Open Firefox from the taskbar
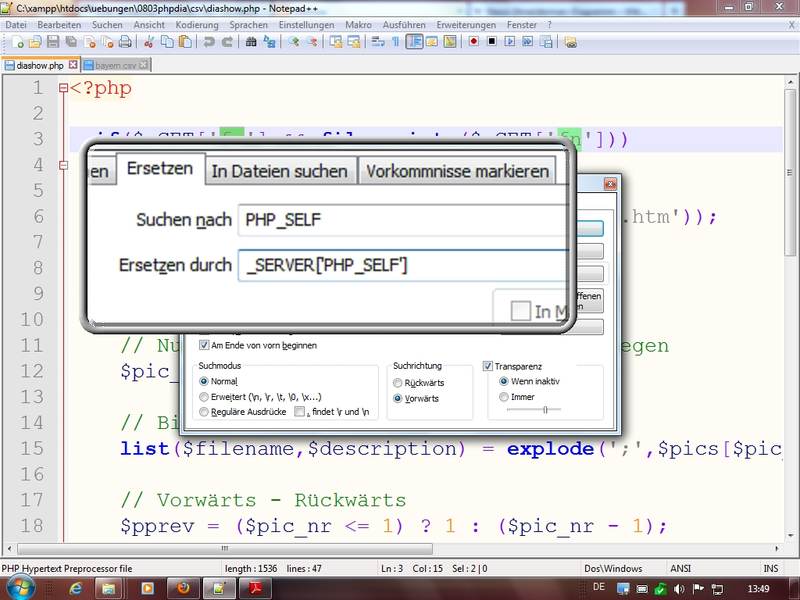The image size is (800, 600). pos(182,588)
